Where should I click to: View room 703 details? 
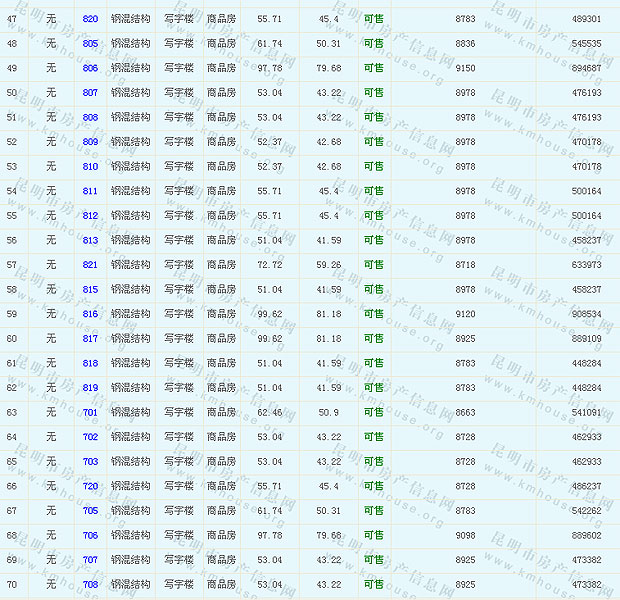click(x=90, y=462)
